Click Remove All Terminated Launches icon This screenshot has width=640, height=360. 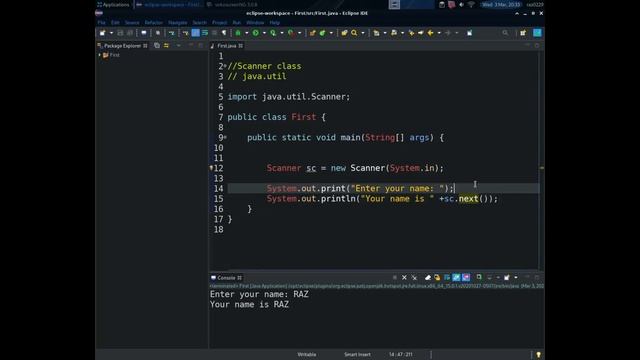pyautogui.click(x=414, y=278)
